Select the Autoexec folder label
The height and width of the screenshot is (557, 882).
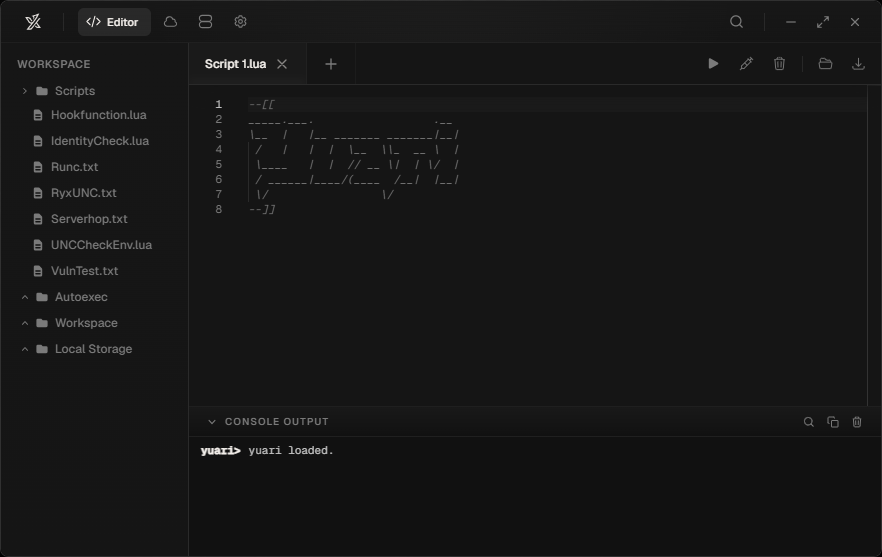(x=81, y=297)
